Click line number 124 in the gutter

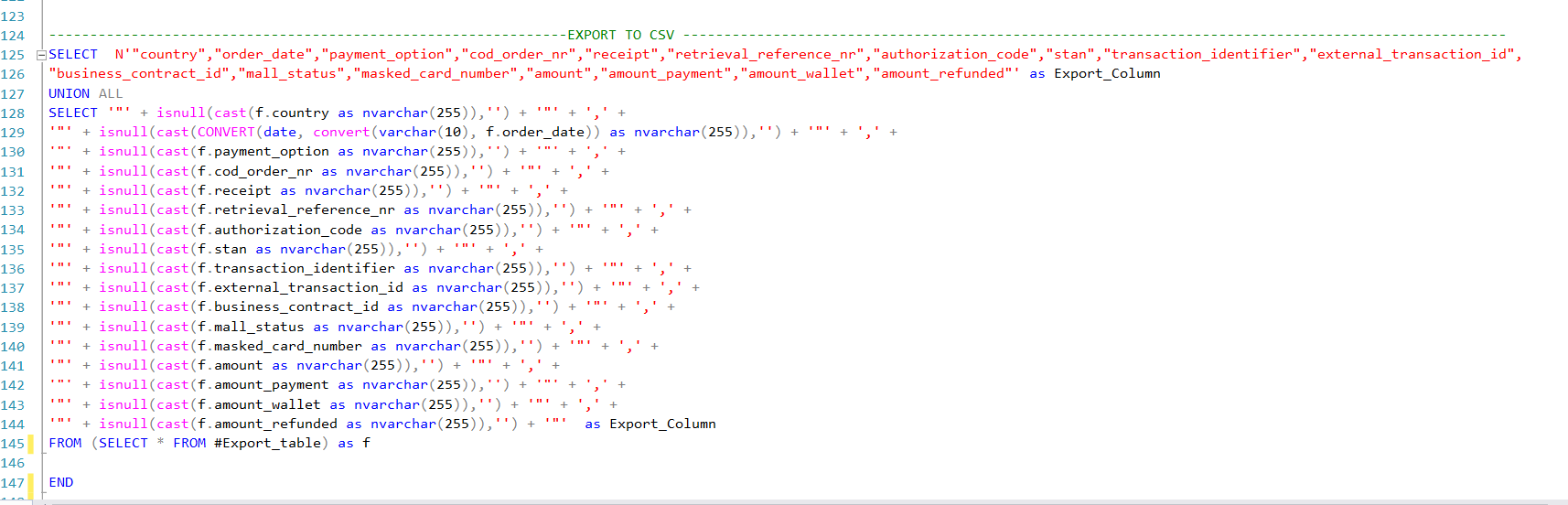(x=13, y=36)
